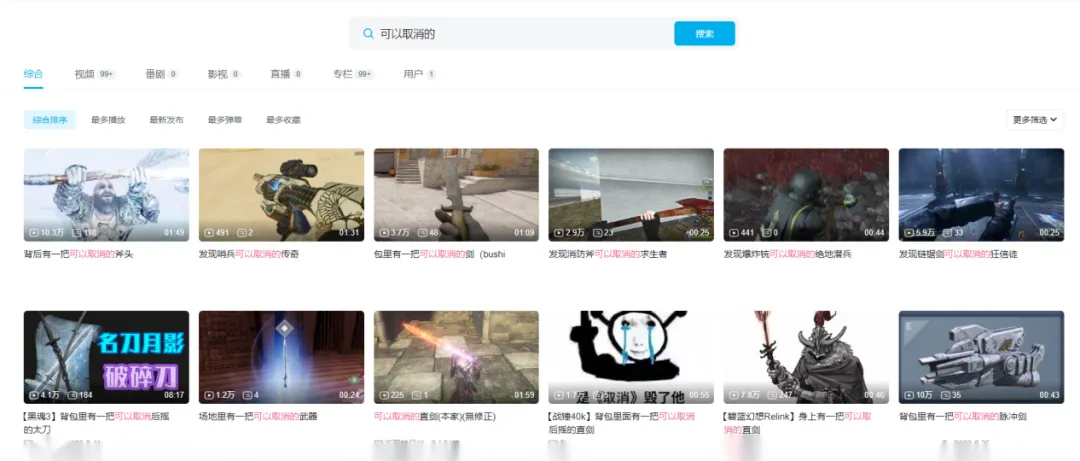Click the 01:49 duration on 斧头 video

174,233
